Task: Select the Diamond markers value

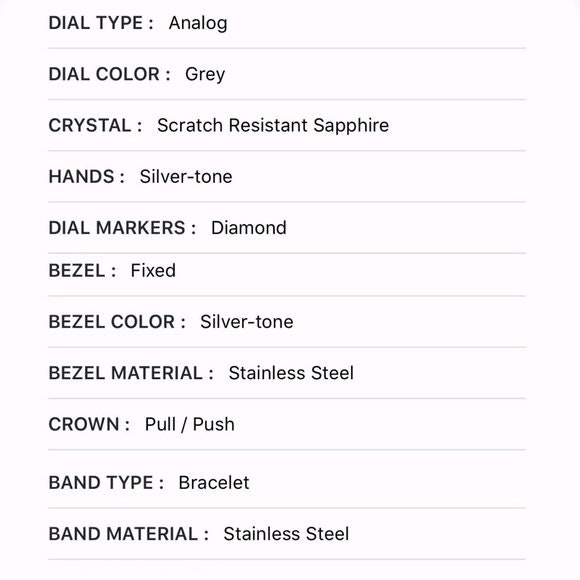Action: point(249,227)
